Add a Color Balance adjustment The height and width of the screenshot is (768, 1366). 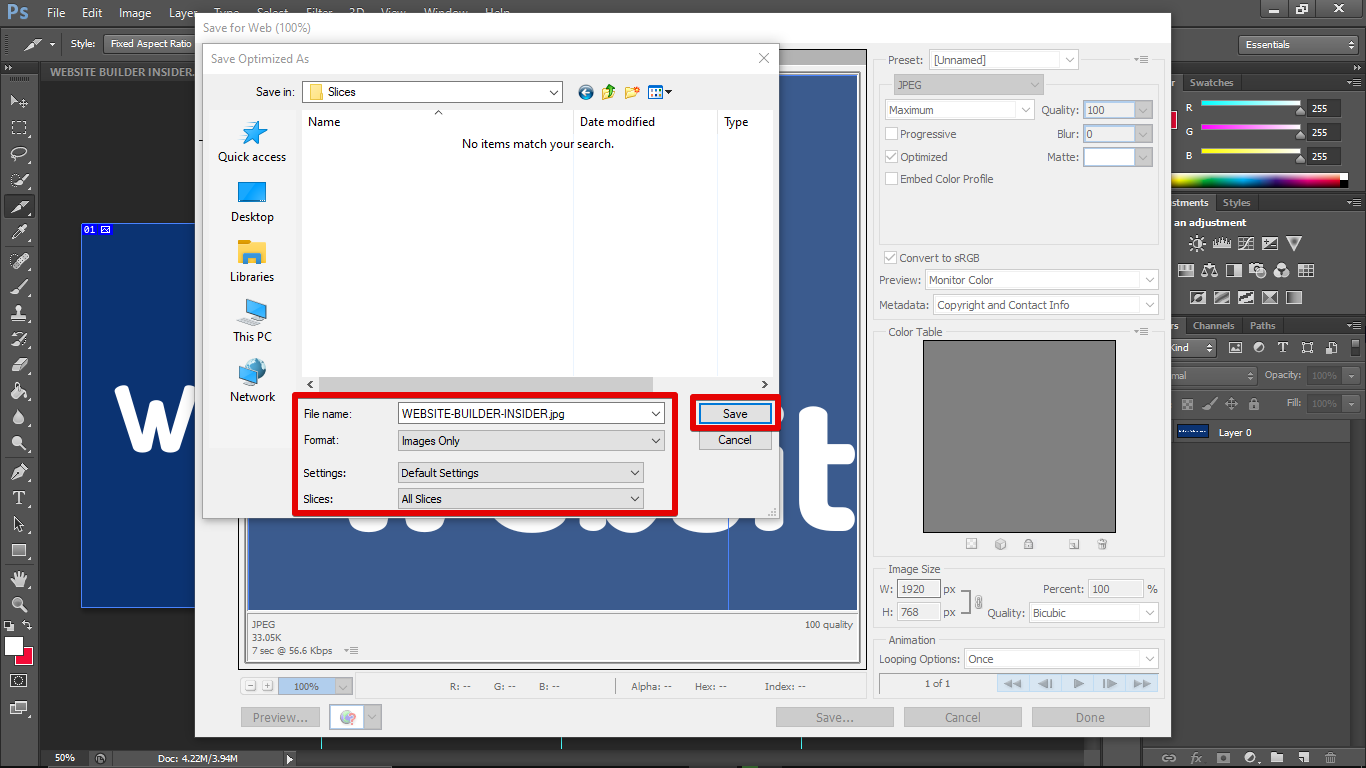pyautogui.click(x=1209, y=270)
